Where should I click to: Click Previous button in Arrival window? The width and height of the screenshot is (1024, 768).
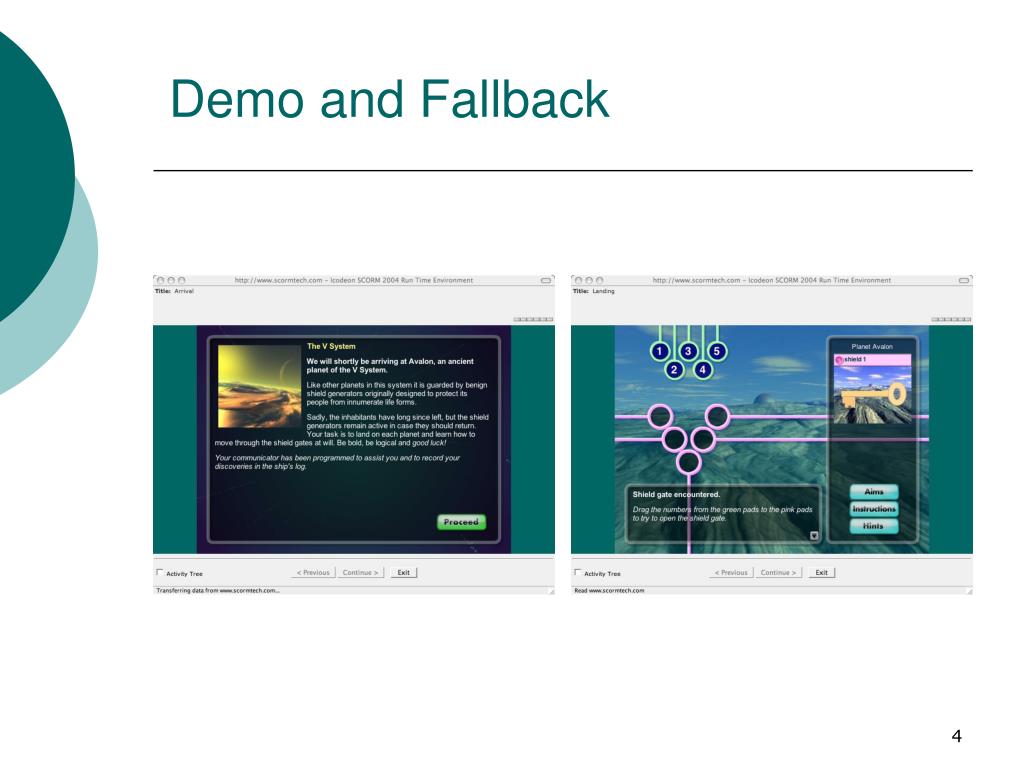pos(313,573)
